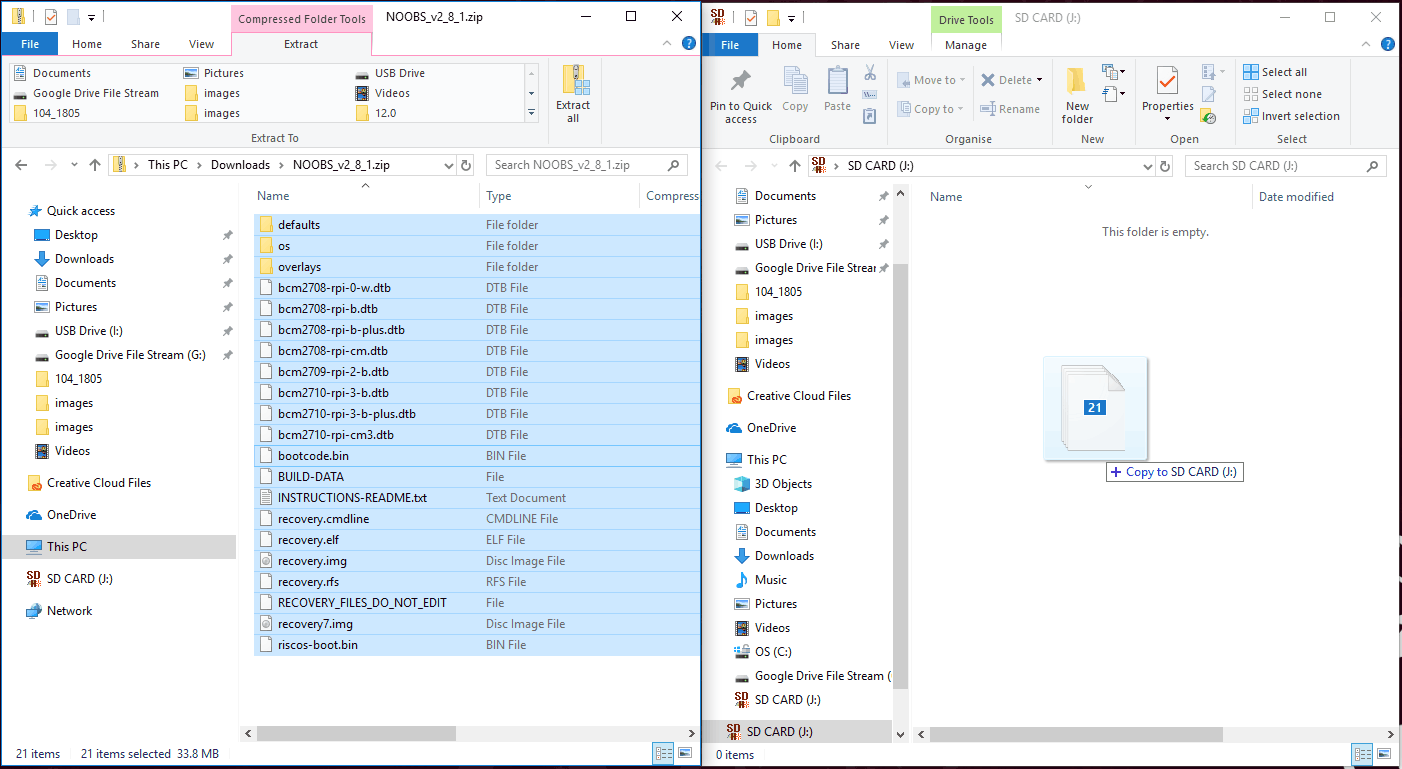The width and height of the screenshot is (1402, 769).
Task: Click Invert selection in the Select group
Action: (1291, 116)
